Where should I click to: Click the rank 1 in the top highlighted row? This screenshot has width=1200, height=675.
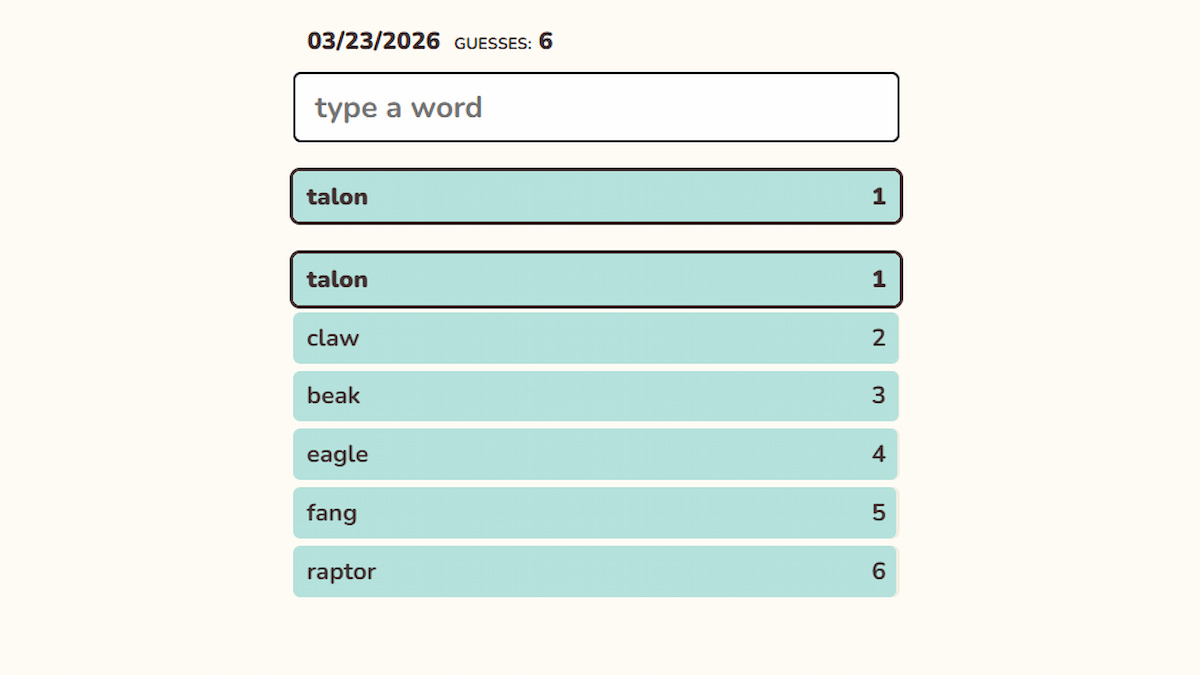(x=878, y=196)
